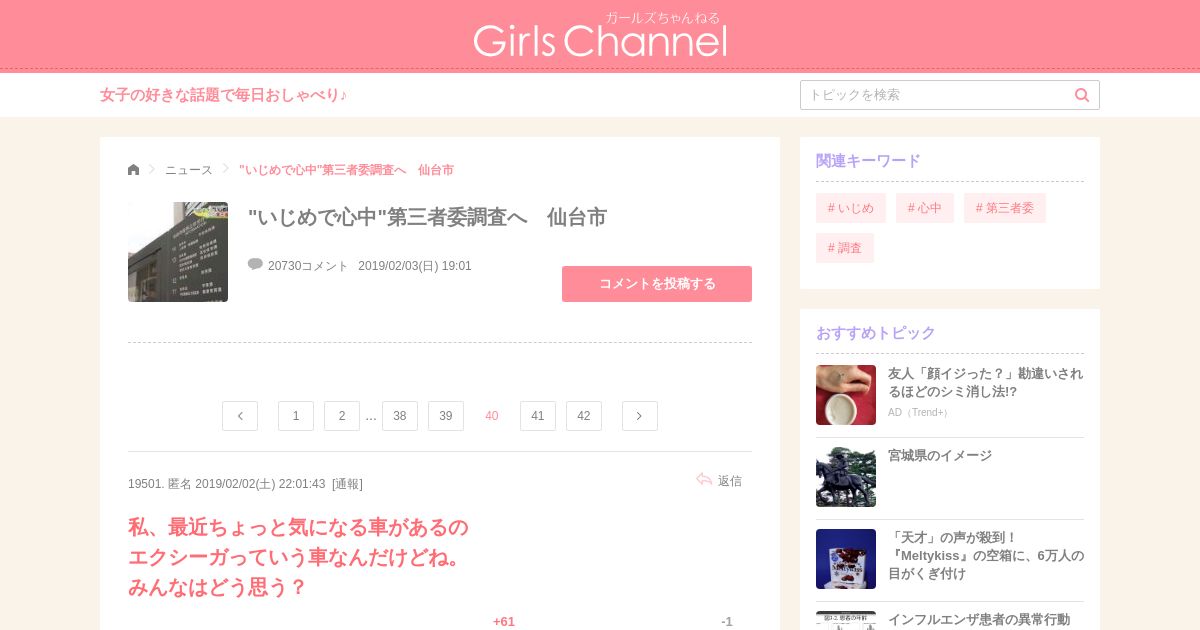
Task: Upvote comment with +61
Action: click(x=503, y=621)
